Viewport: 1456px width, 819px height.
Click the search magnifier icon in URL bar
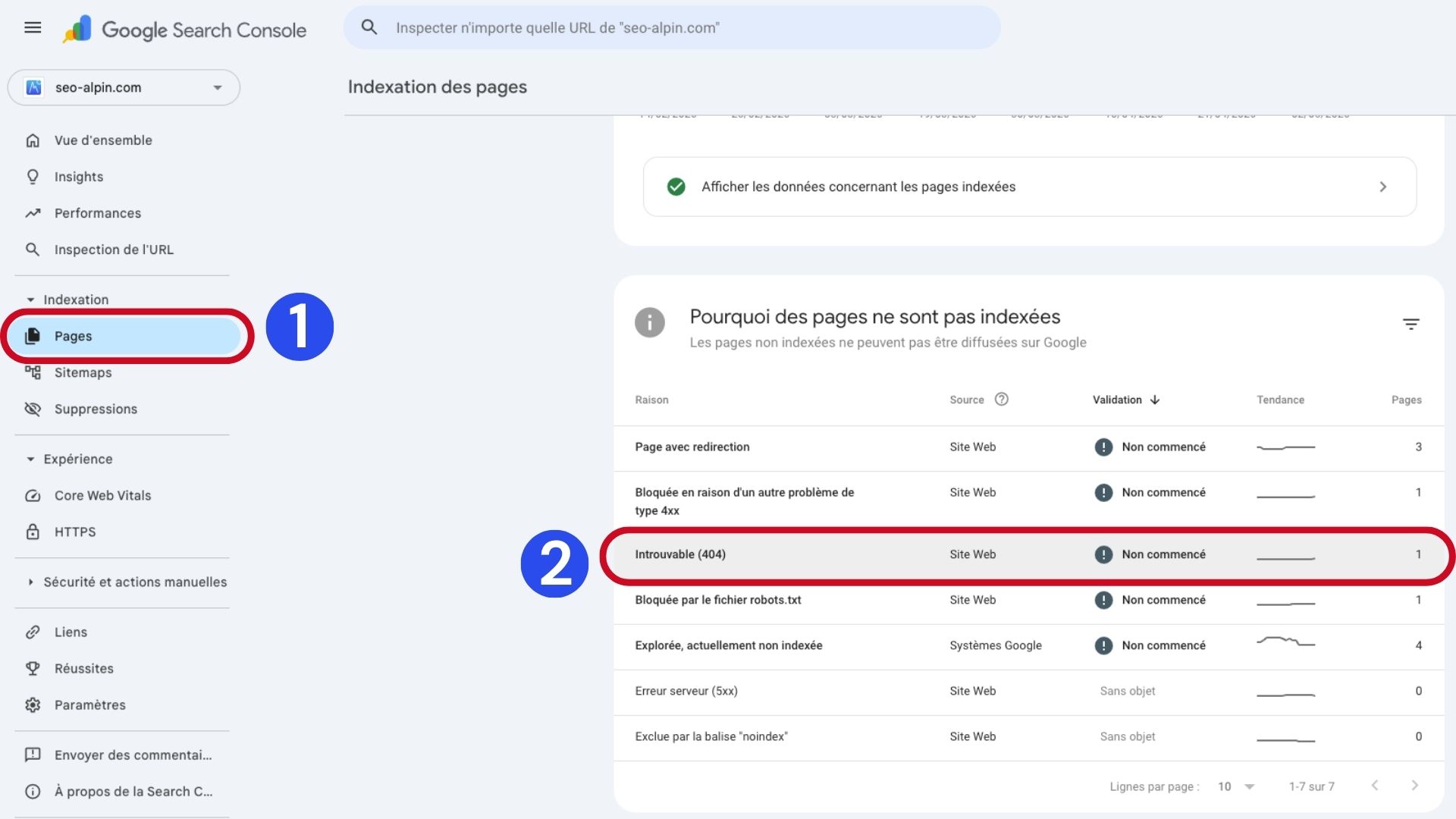[x=369, y=27]
